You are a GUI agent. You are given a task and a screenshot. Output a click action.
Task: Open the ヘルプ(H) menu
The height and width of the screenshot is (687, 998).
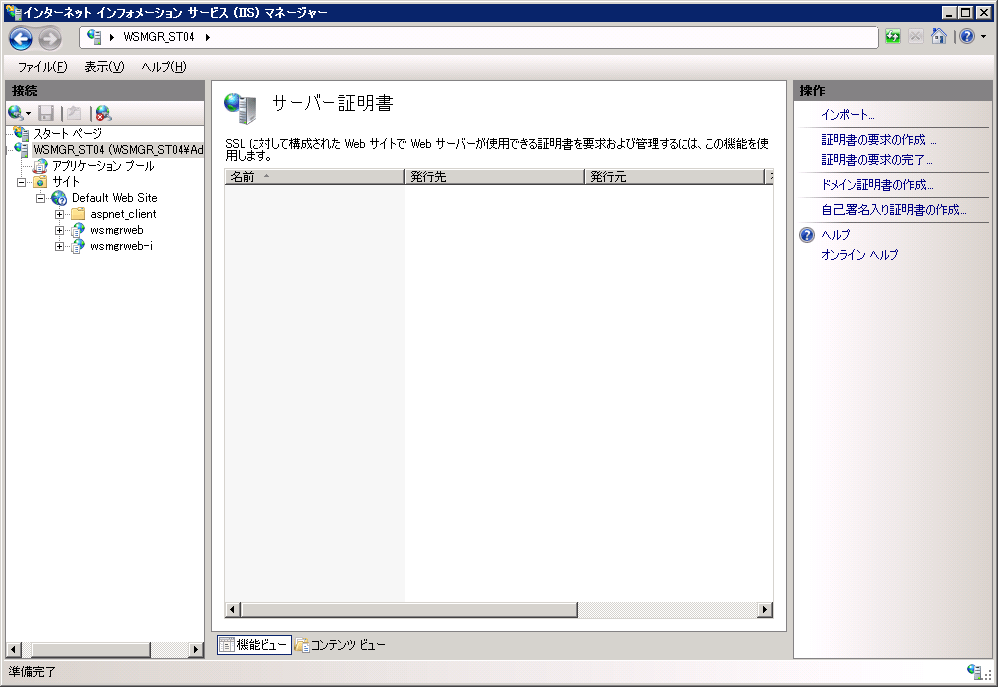[x=164, y=67]
